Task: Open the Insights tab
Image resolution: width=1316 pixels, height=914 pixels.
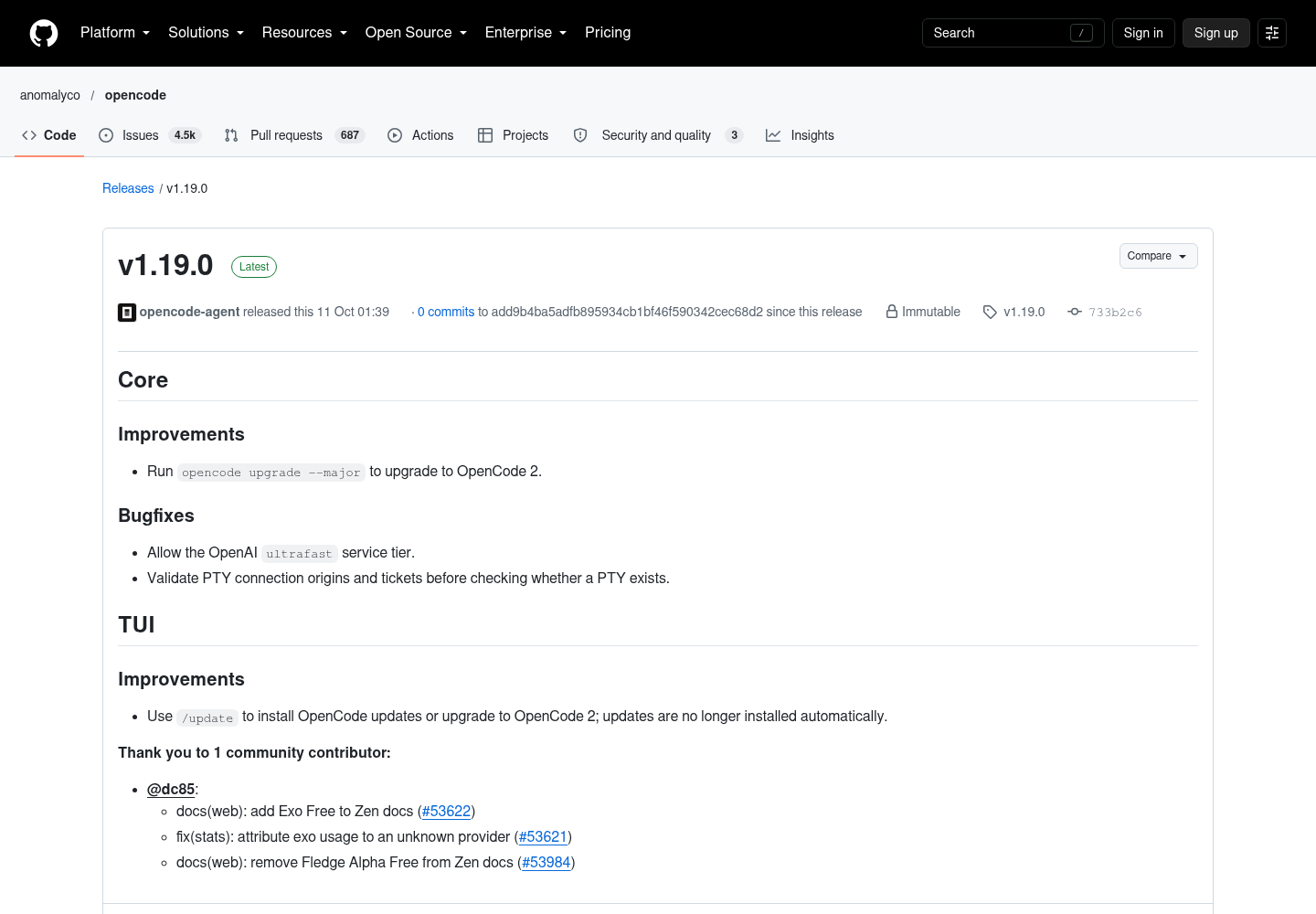Action: coord(800,135)
